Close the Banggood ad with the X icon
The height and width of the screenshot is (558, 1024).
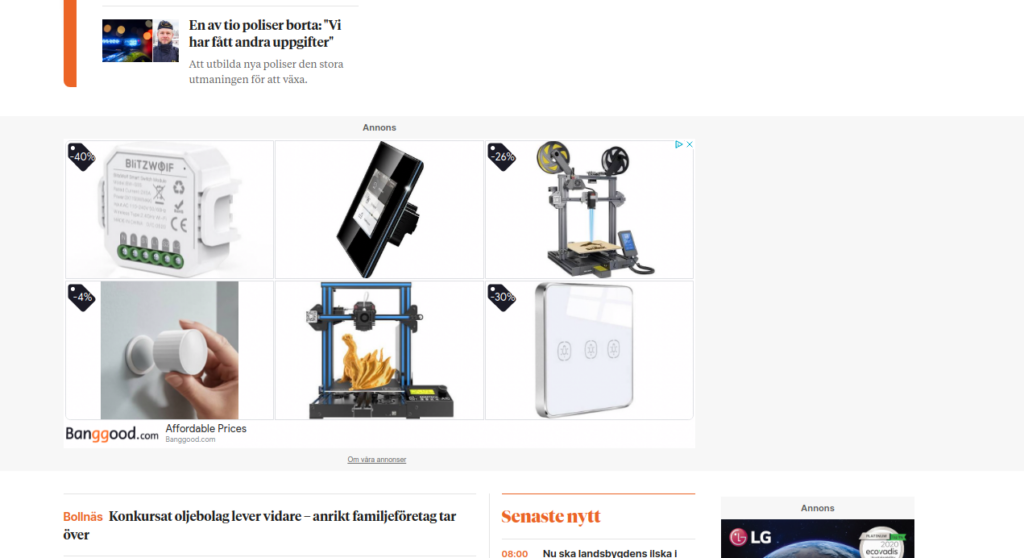689,144
